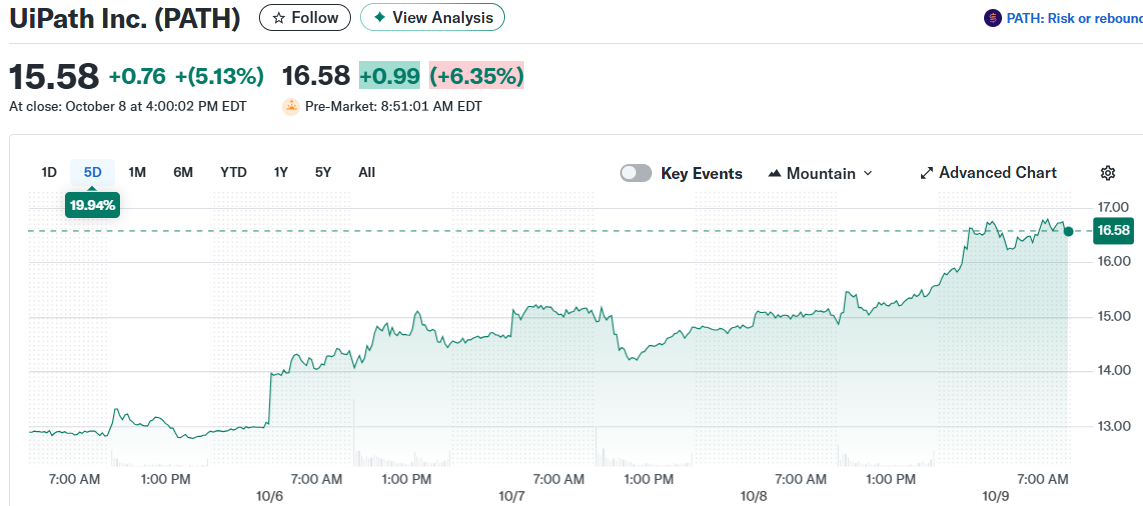Click the 16.58 current price label

coord(1113,231)
